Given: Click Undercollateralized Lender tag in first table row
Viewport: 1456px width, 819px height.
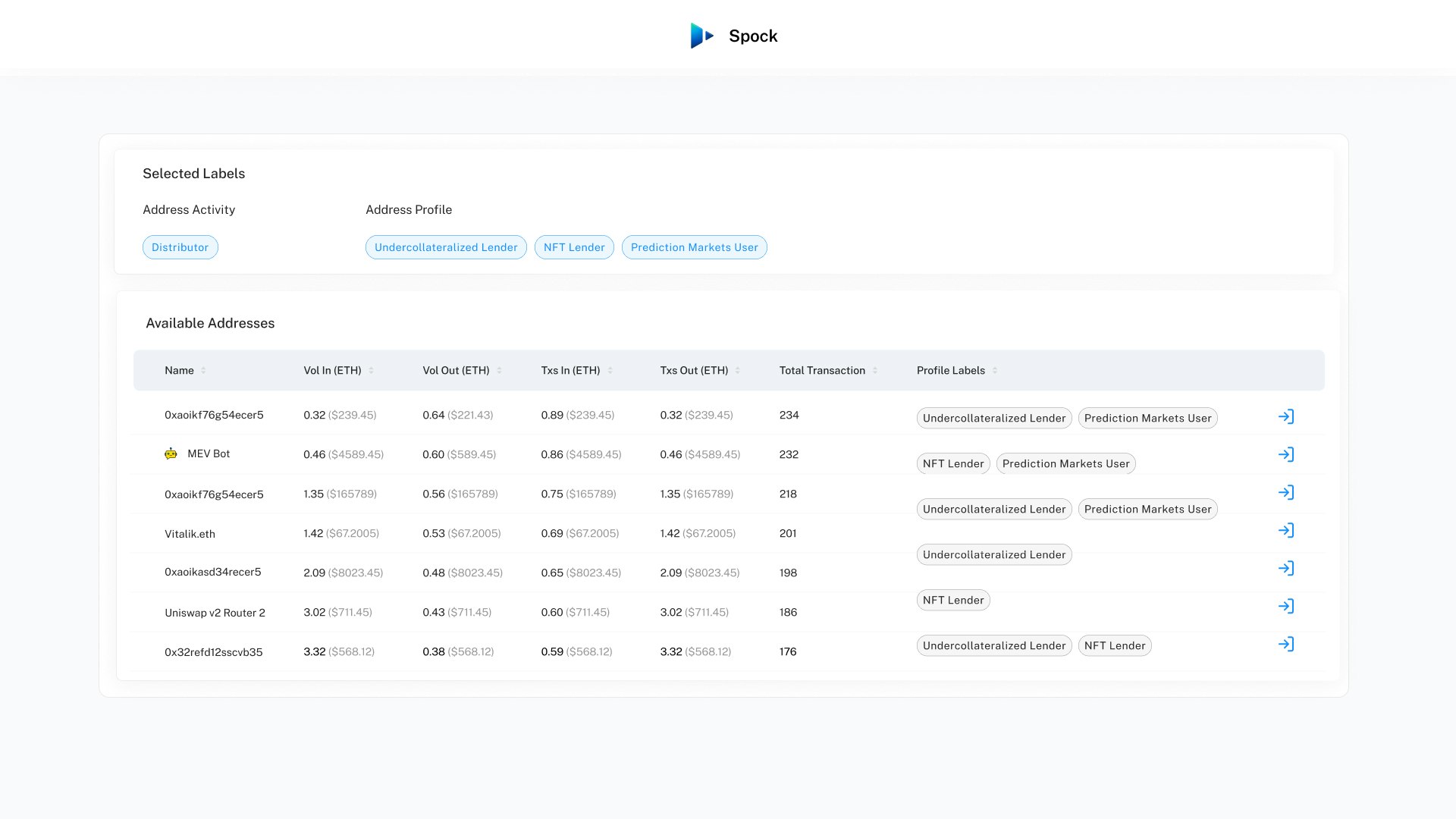Looking at the screenshot, I should (994, 418).
